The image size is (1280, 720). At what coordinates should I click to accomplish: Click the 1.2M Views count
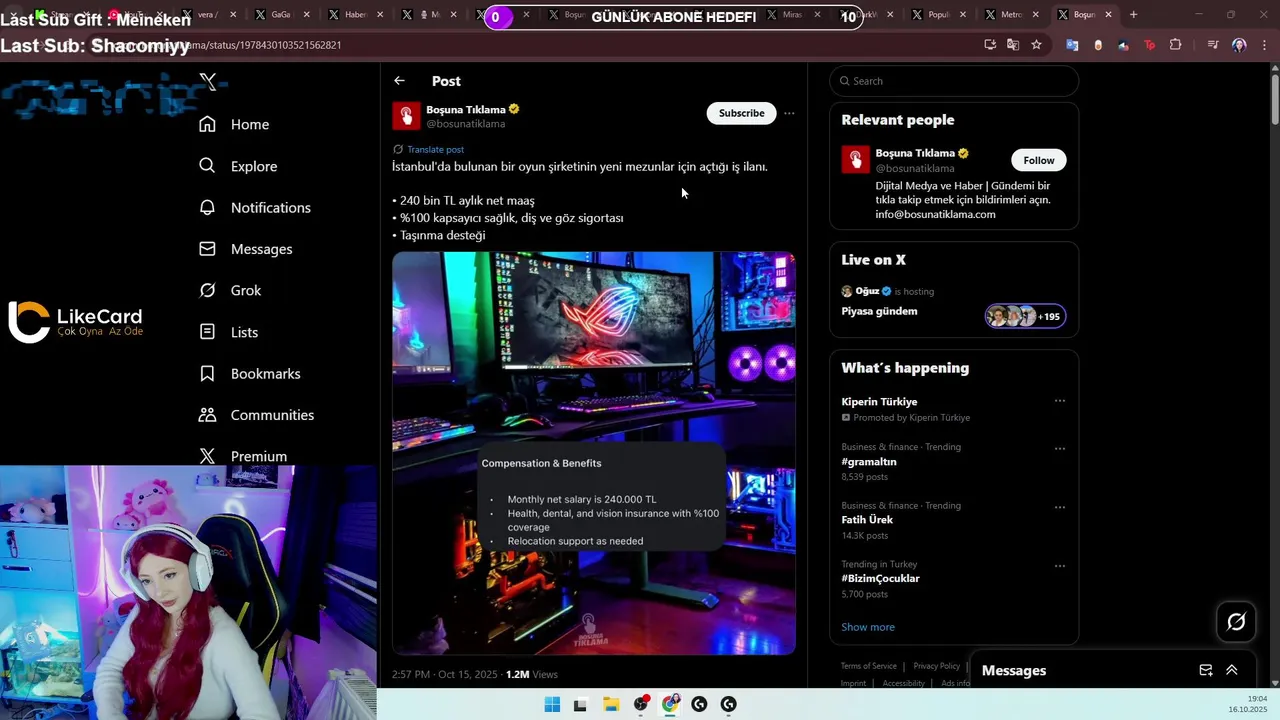click(532, 674)
